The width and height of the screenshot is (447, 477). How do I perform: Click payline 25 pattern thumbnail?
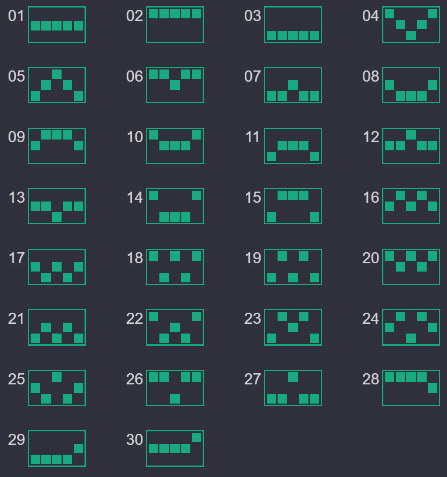(x=57, y=388)
